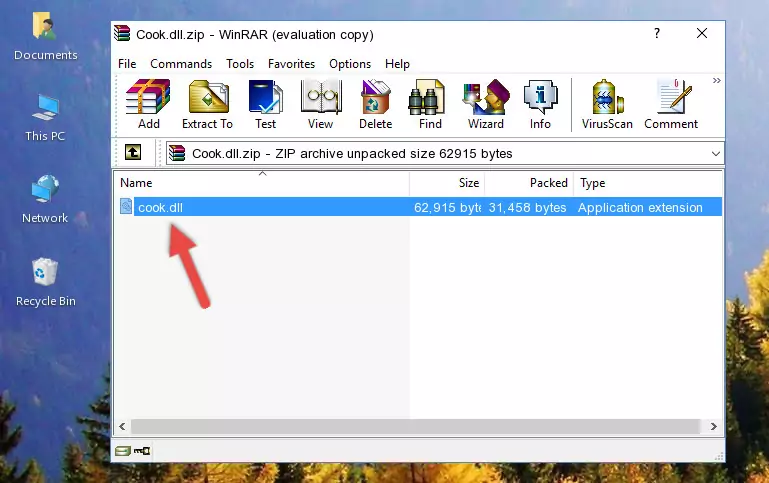Click the horizontal scrollbar left arrow

click(122, 427)
